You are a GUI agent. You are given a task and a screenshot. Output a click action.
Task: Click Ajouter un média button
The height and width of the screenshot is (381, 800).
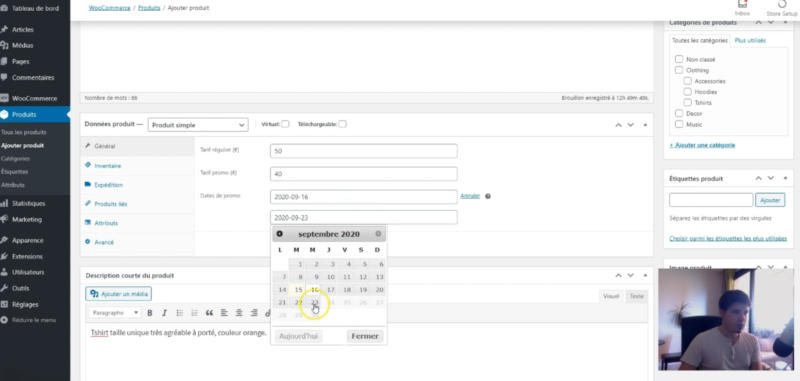tap(119, 294)
